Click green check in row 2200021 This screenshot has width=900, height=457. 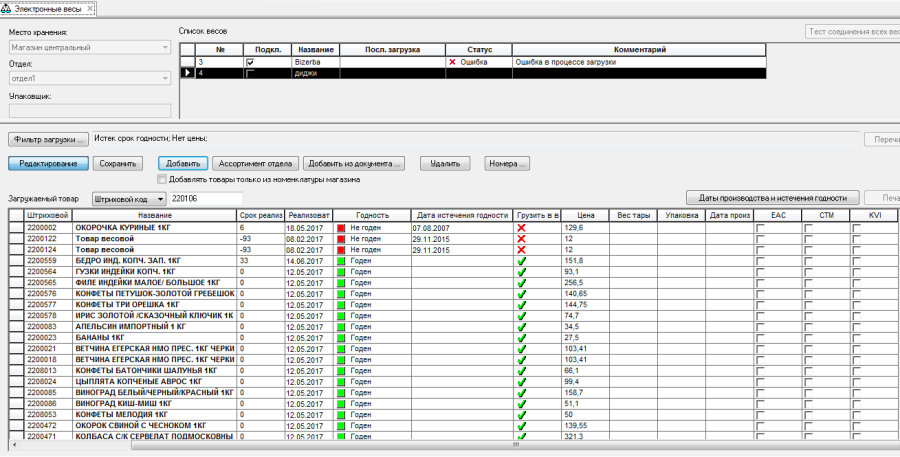(522, 348)
